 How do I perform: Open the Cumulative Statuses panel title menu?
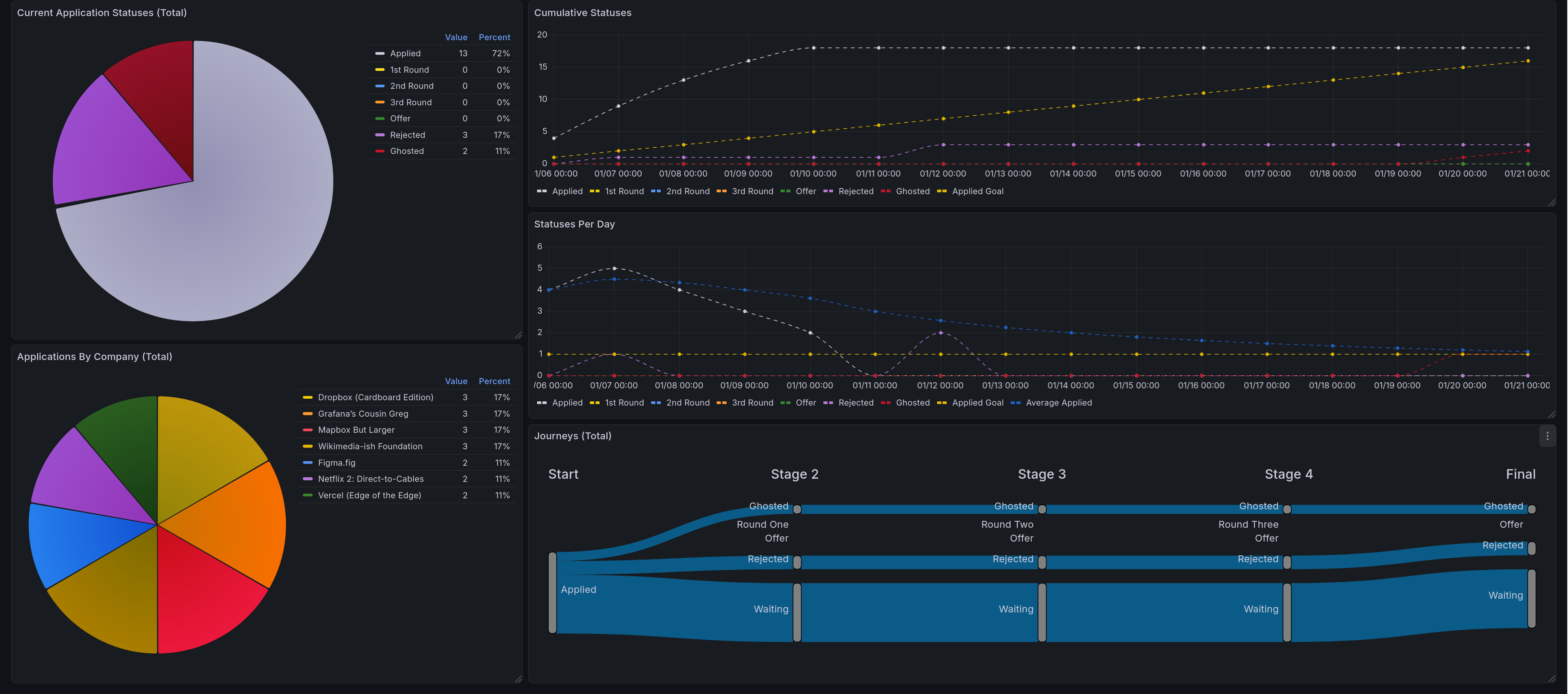tap(582, 12)
